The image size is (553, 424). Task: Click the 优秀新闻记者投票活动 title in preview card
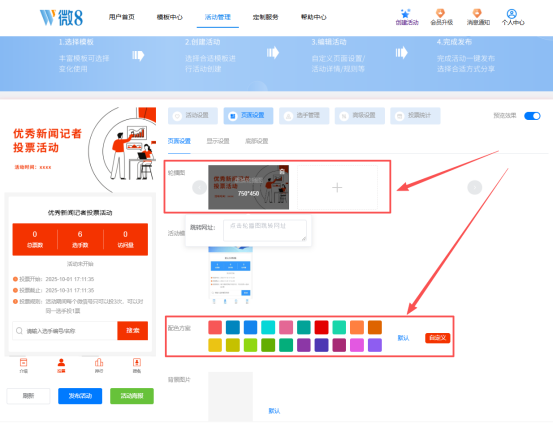[x=80, y=213]
